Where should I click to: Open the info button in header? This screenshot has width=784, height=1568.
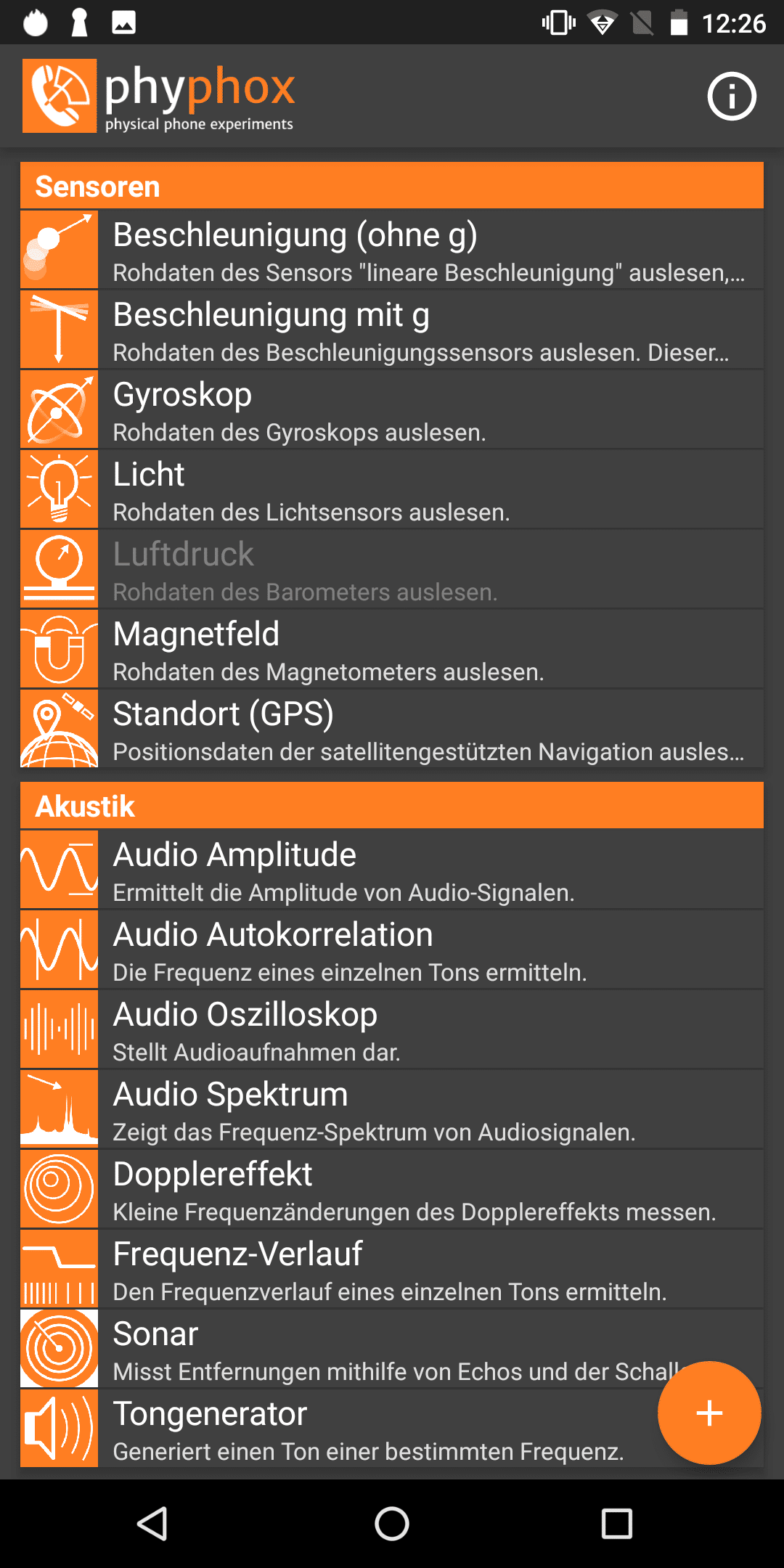[x=732, y=96]
